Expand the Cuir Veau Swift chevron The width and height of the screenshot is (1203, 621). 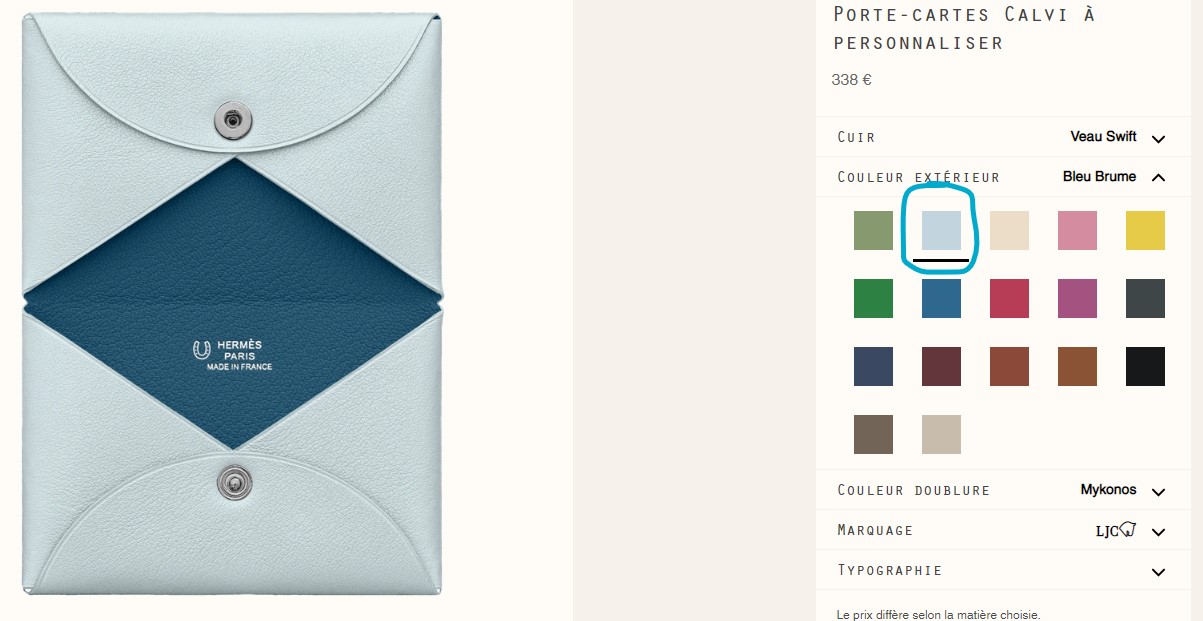coord(1158,138)
